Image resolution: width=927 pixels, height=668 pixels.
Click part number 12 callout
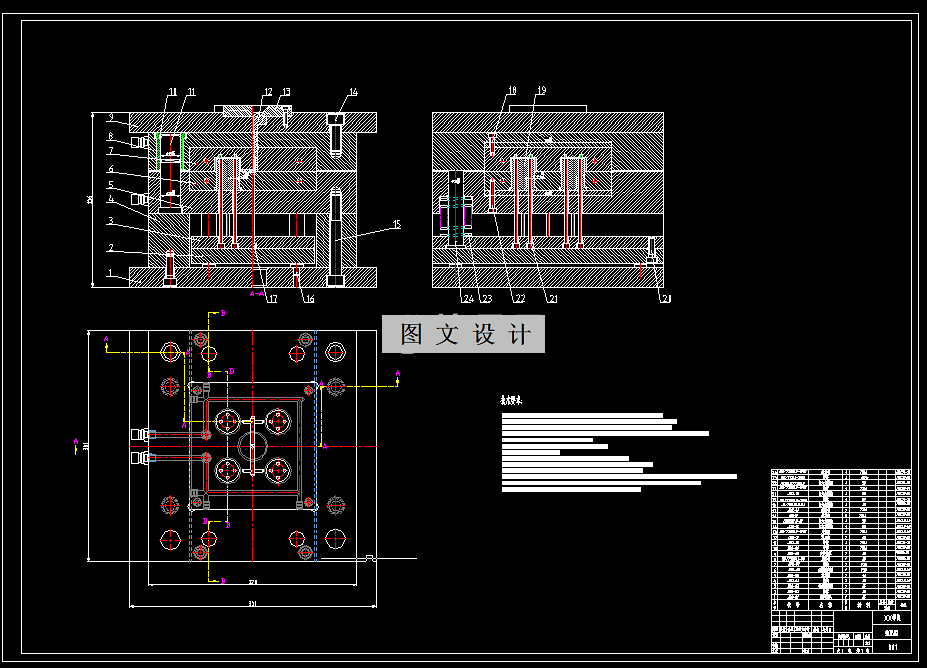(268, 92)
